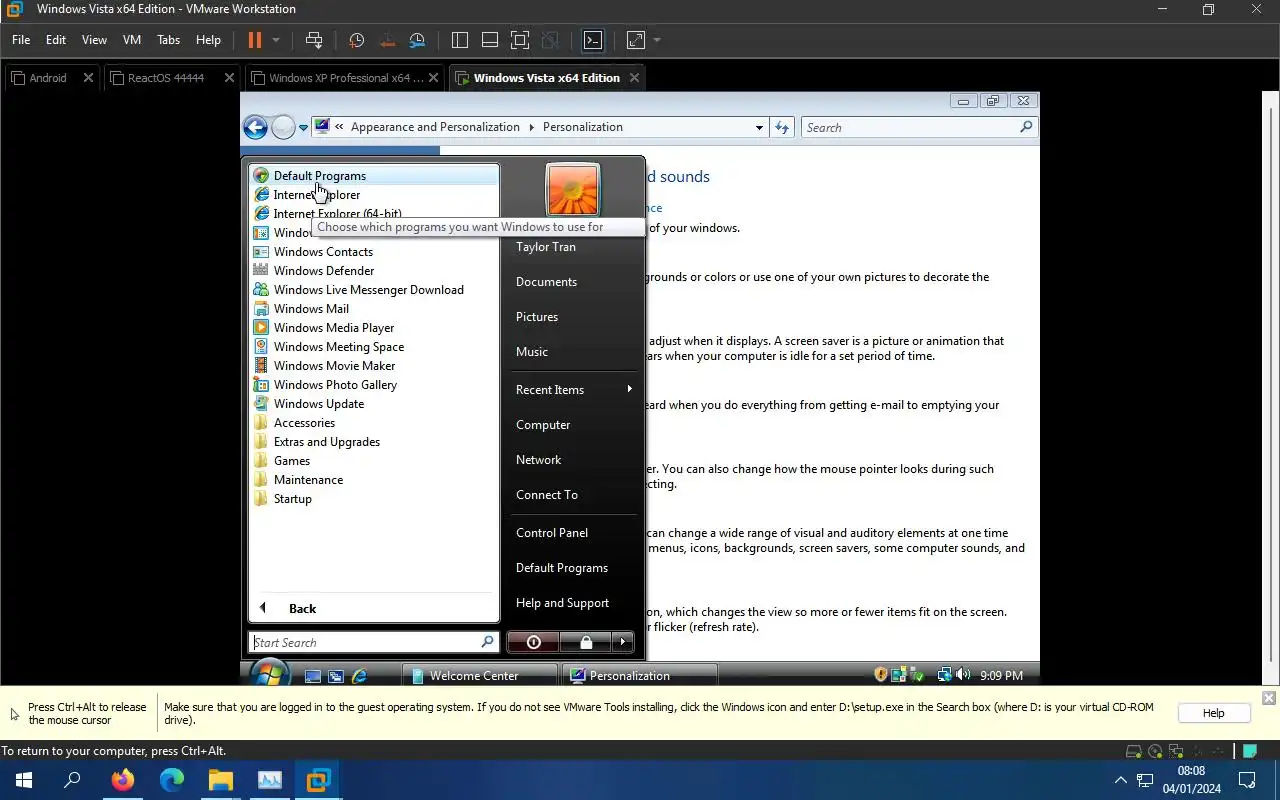The image size is (1280, 800).
Task: Pause the virtual machine in VMware toolbar
Action: (254, 40)
